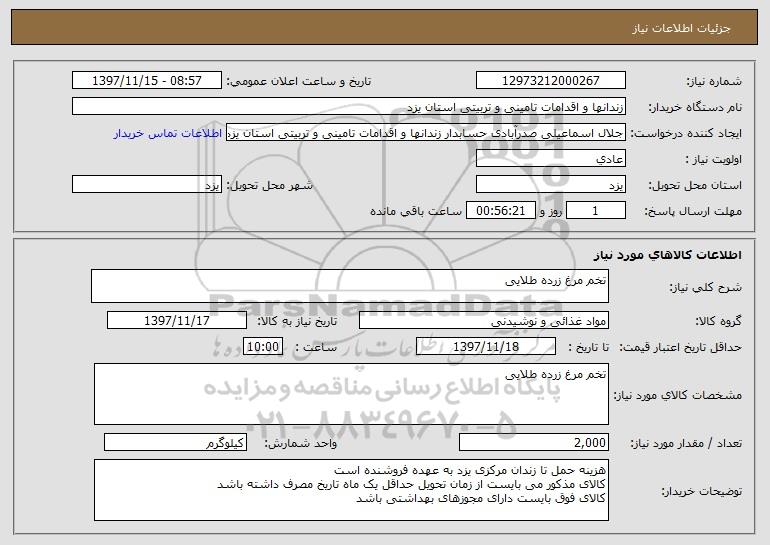This screenshot has width=770, height=545.
Task: Select the remaining days field showing 1
Action: point(596,211)
